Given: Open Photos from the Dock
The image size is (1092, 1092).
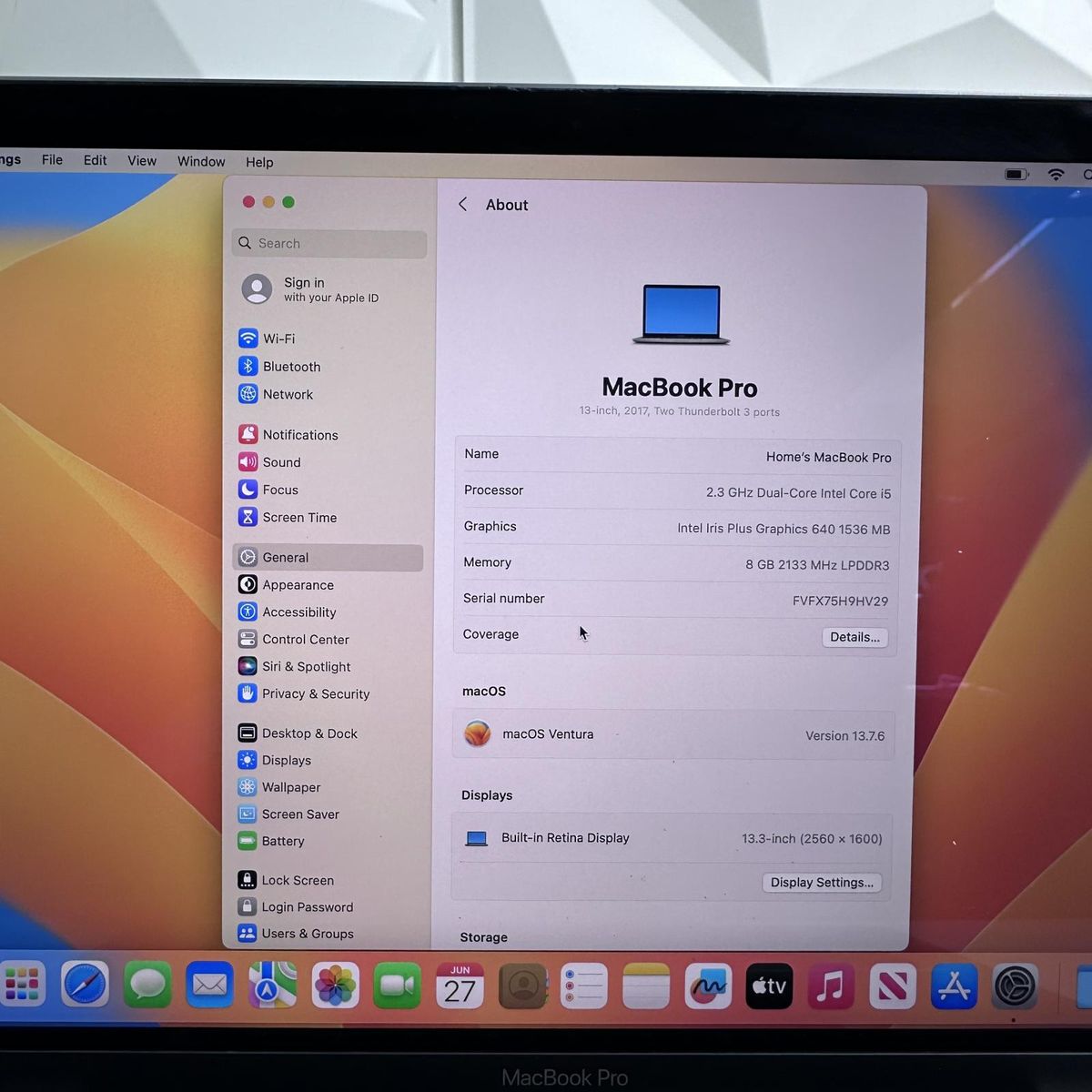Looking at the screenshot, I should pos(335,986).
